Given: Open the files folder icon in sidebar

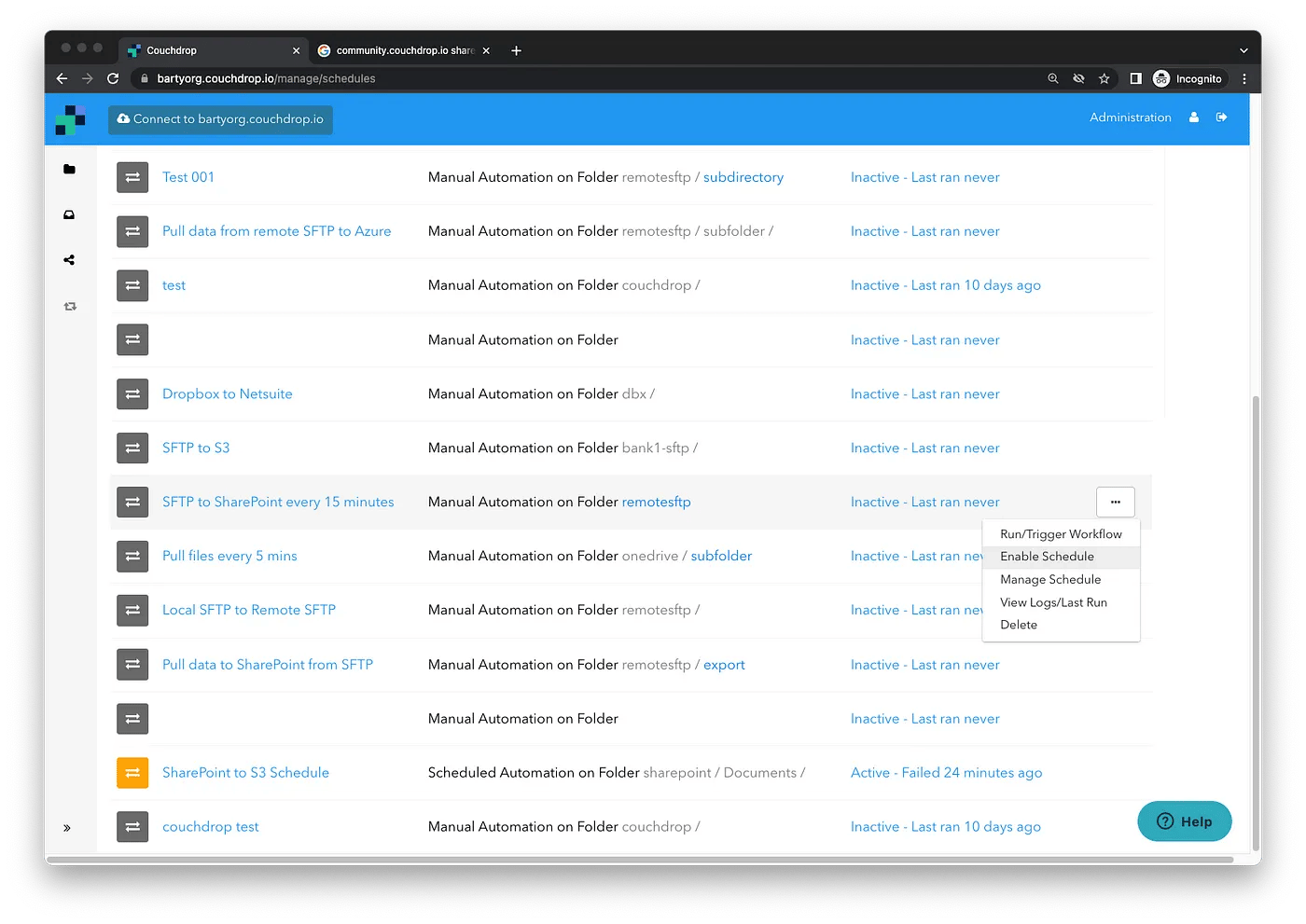Looking at the screenshot, I should coord(69,170).
